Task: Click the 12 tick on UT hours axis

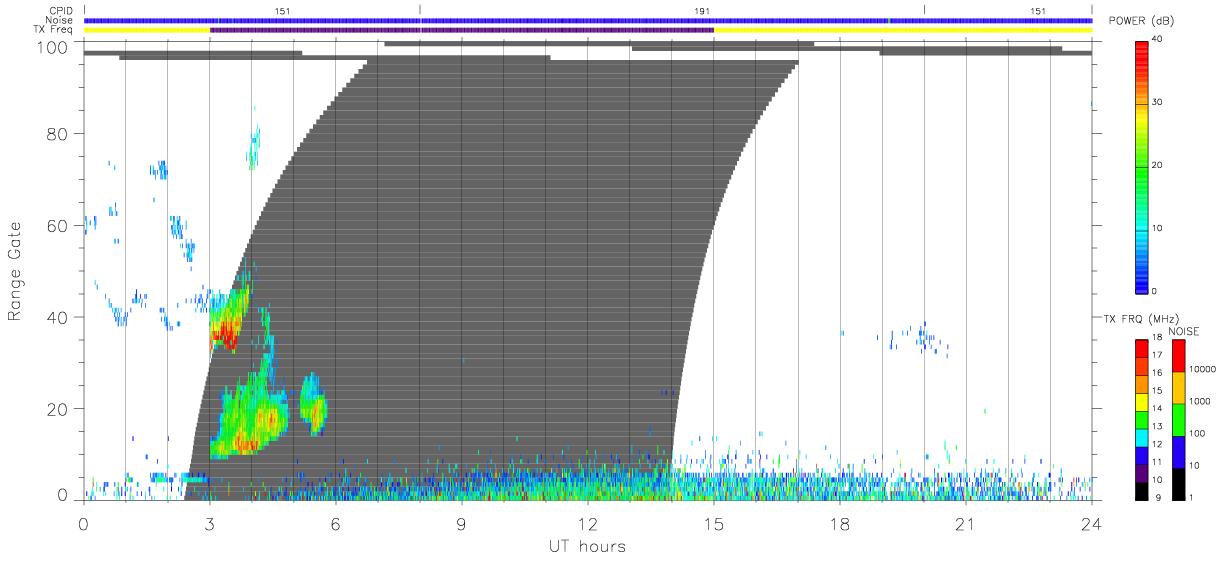Action: 587,522
